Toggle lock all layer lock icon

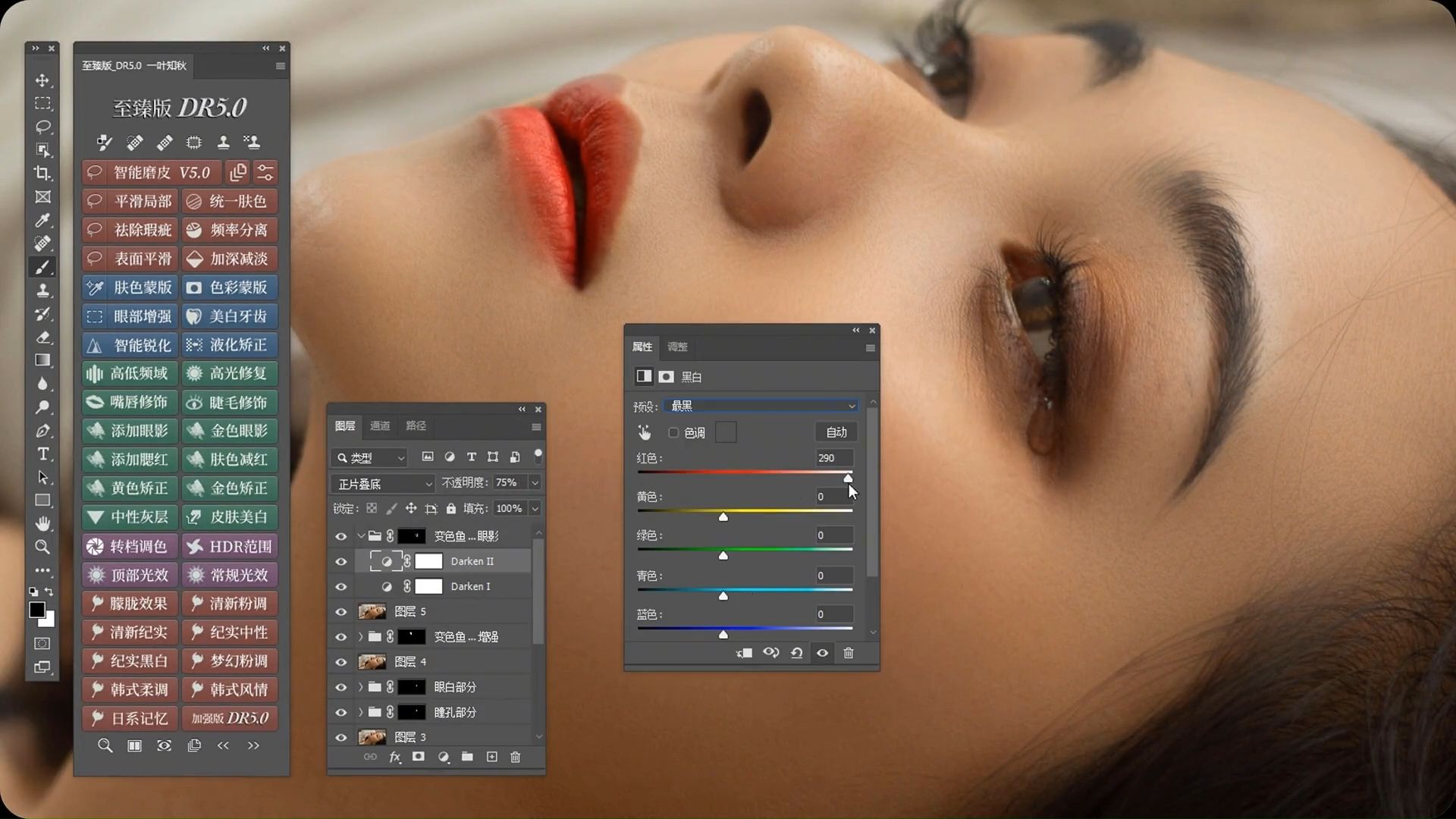tap(451, 508)
